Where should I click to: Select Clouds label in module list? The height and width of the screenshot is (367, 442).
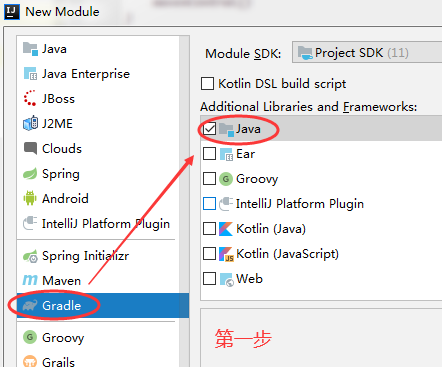tap(62, 149)
